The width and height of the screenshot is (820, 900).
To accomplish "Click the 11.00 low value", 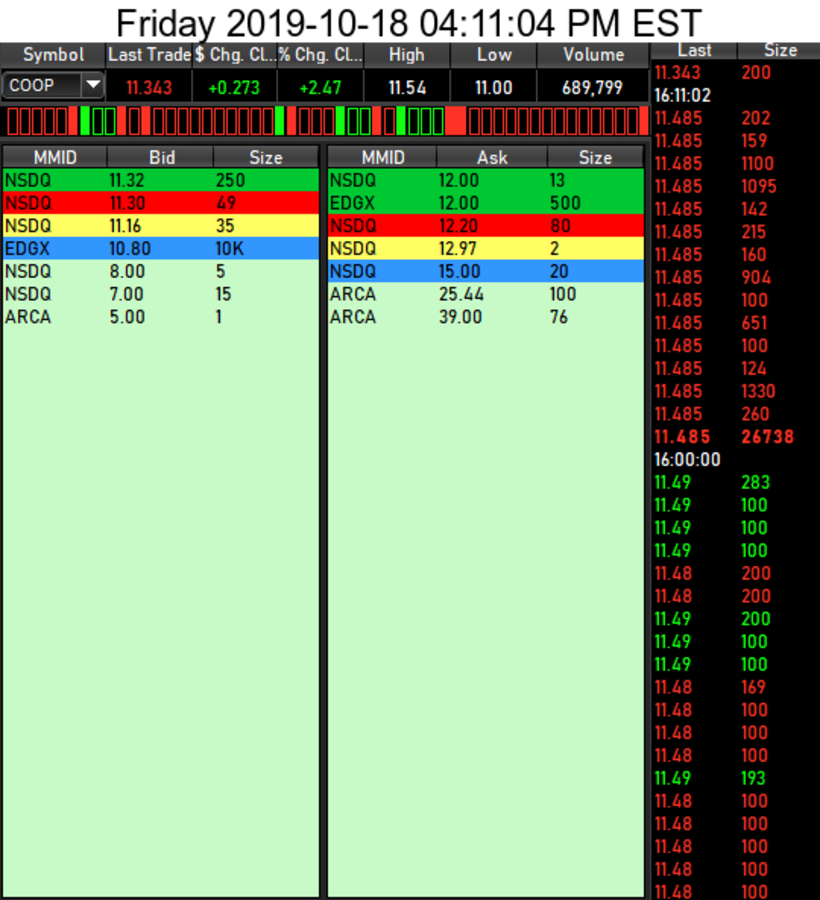I will click(493, 88).
